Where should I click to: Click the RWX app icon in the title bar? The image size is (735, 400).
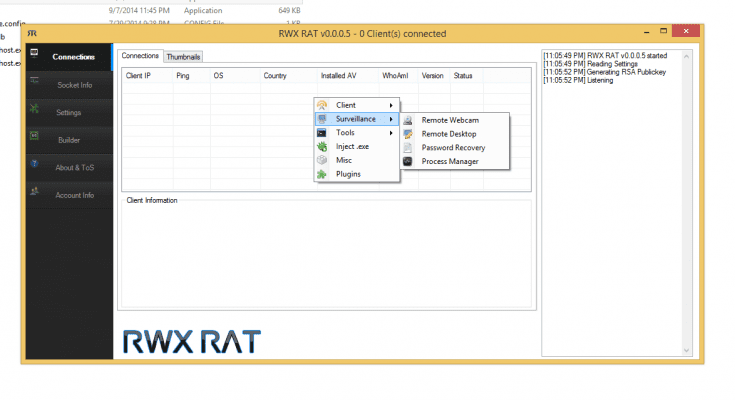coord(34,33)
